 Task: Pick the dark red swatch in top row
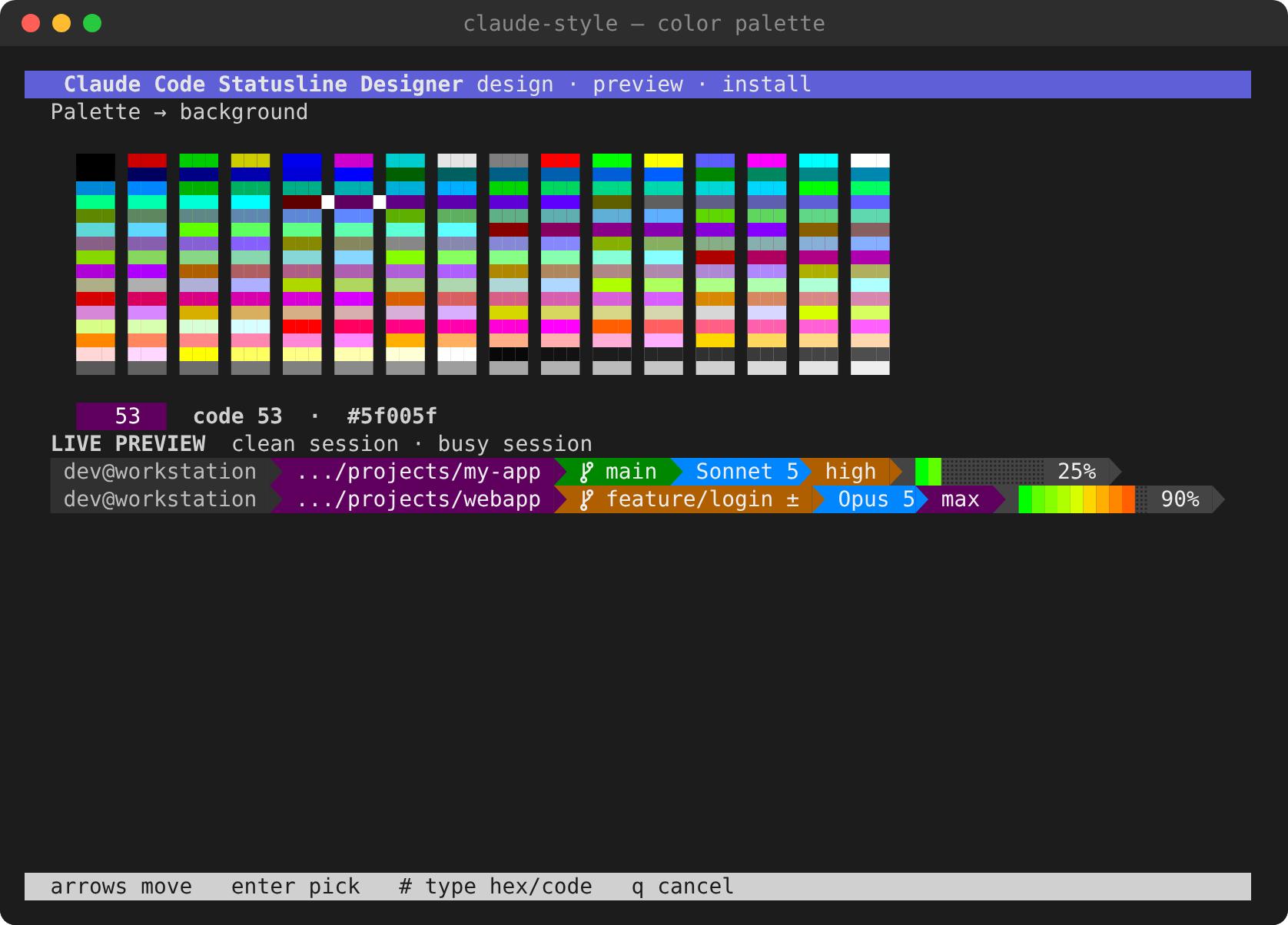pyautogui.click(x=147, y=161)
